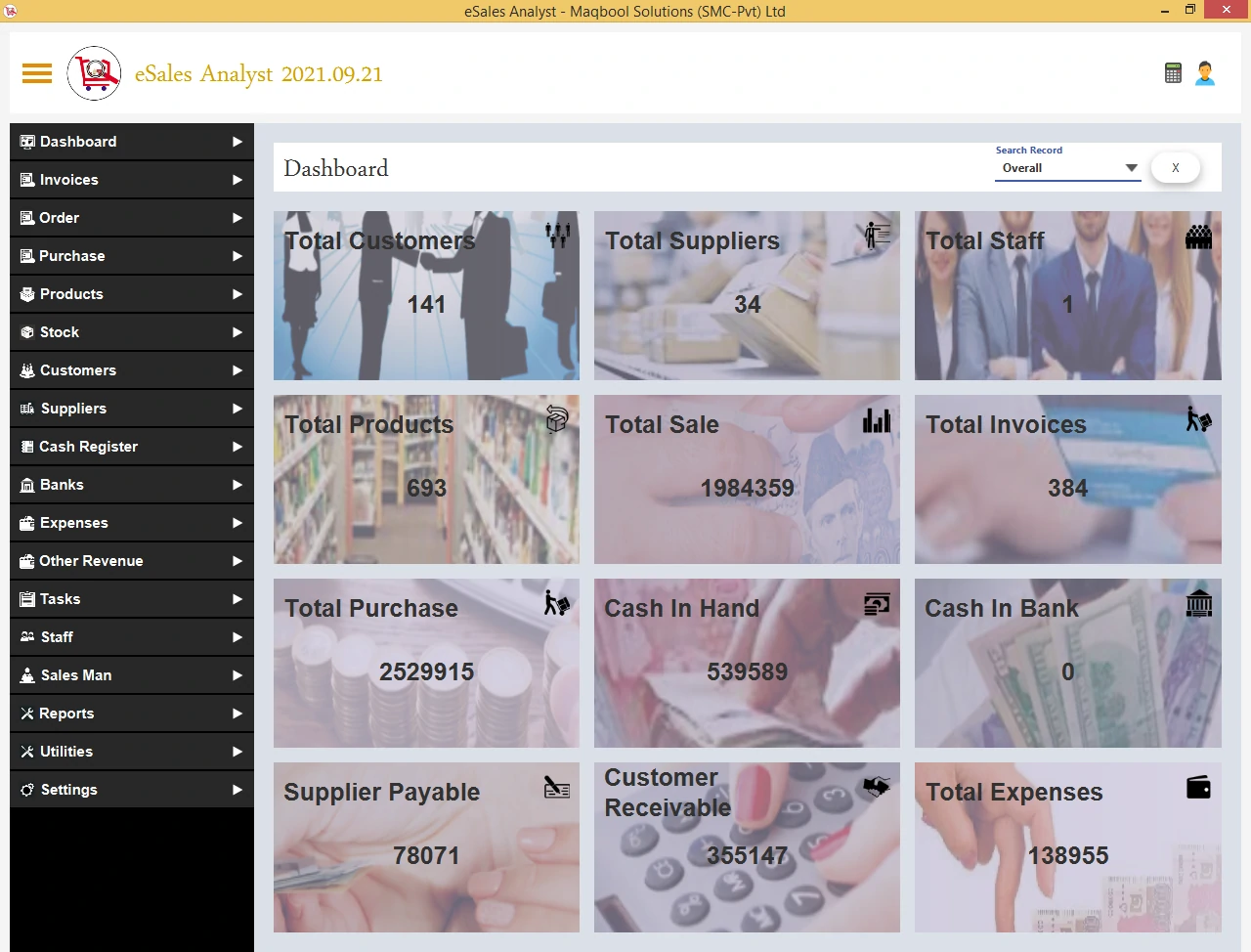1251x952 pixels.
Task: Select the Staff menu item
Action: click(x=132, y=637)
